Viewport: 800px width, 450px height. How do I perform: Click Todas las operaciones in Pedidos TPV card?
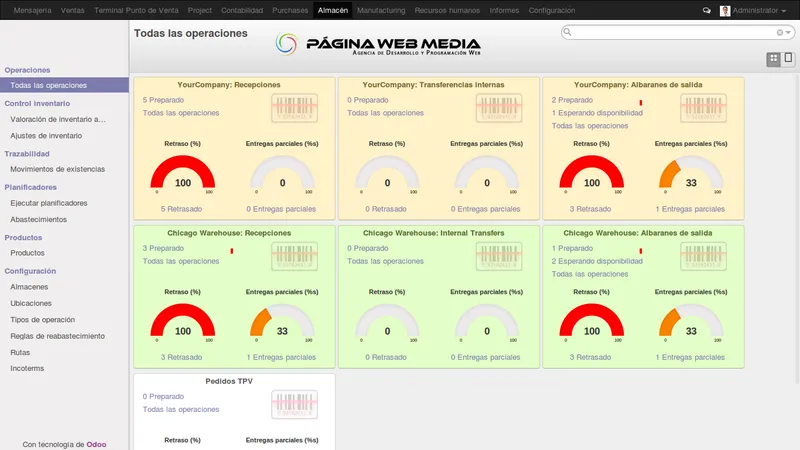click(181, 409)
